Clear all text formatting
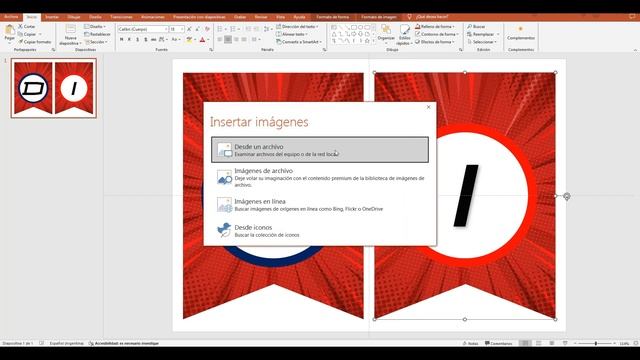The height and width of the screenshot is (360, 640). point(207,29)
